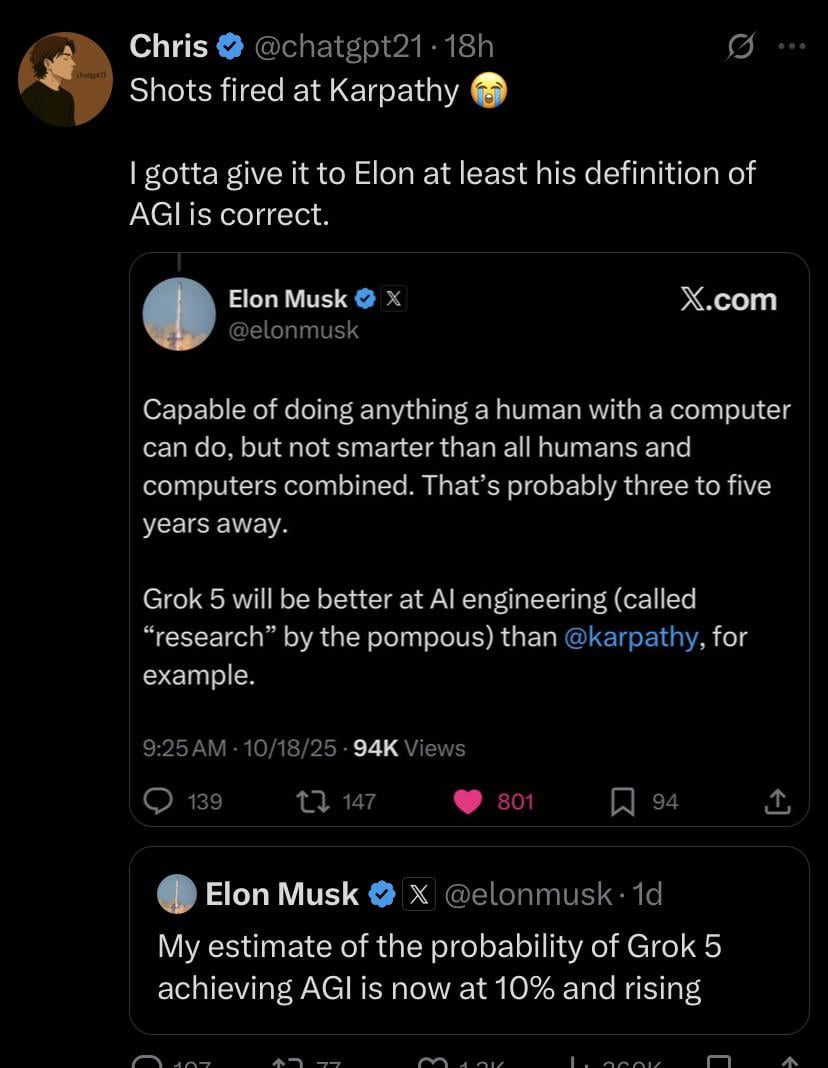Open the @karpathy mention link
Image resolution: width=828 pixels, height=1068 pixels.
tap(630, 637)
